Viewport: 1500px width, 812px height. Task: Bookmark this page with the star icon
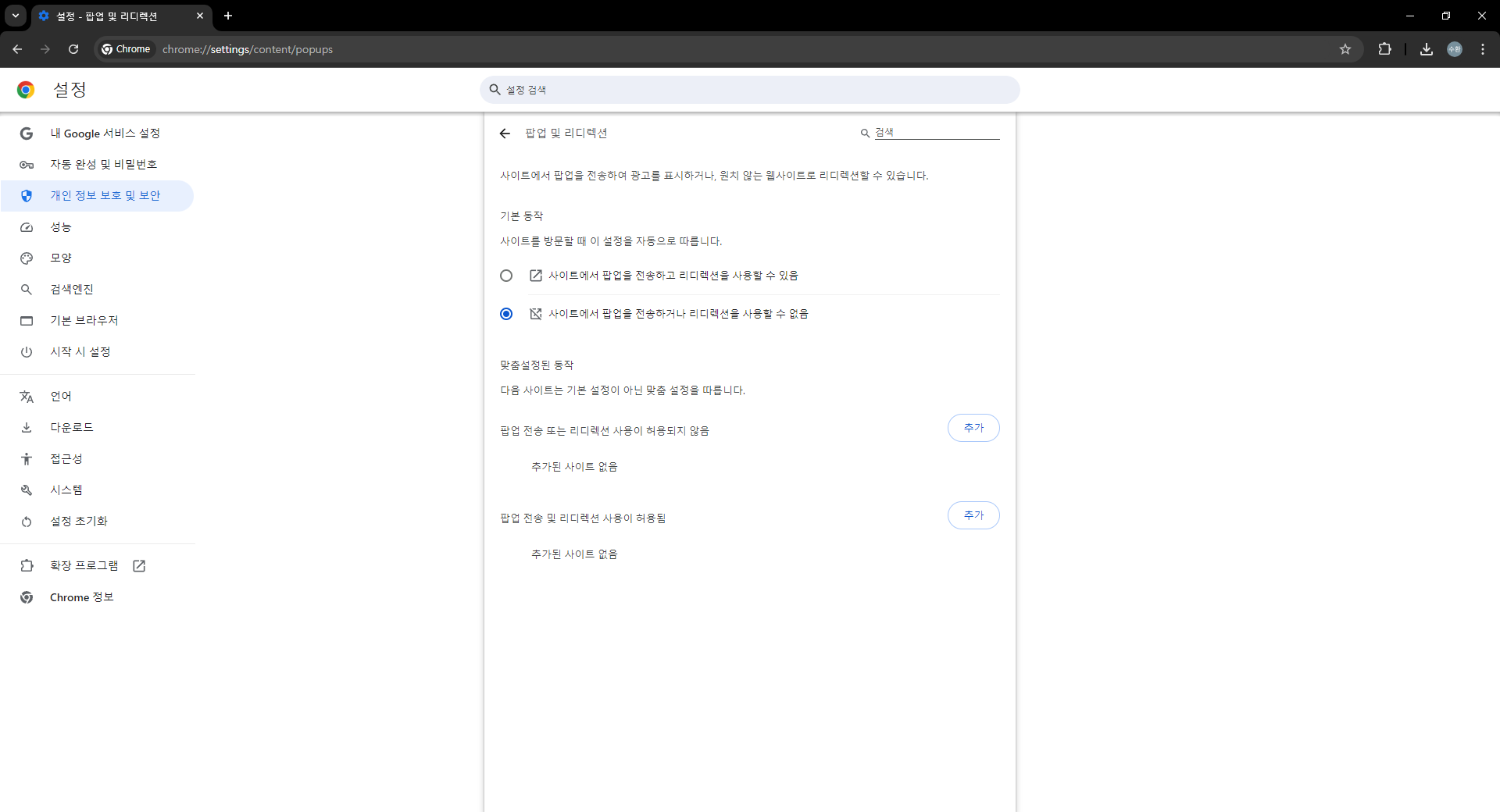tap(1345, 49)
